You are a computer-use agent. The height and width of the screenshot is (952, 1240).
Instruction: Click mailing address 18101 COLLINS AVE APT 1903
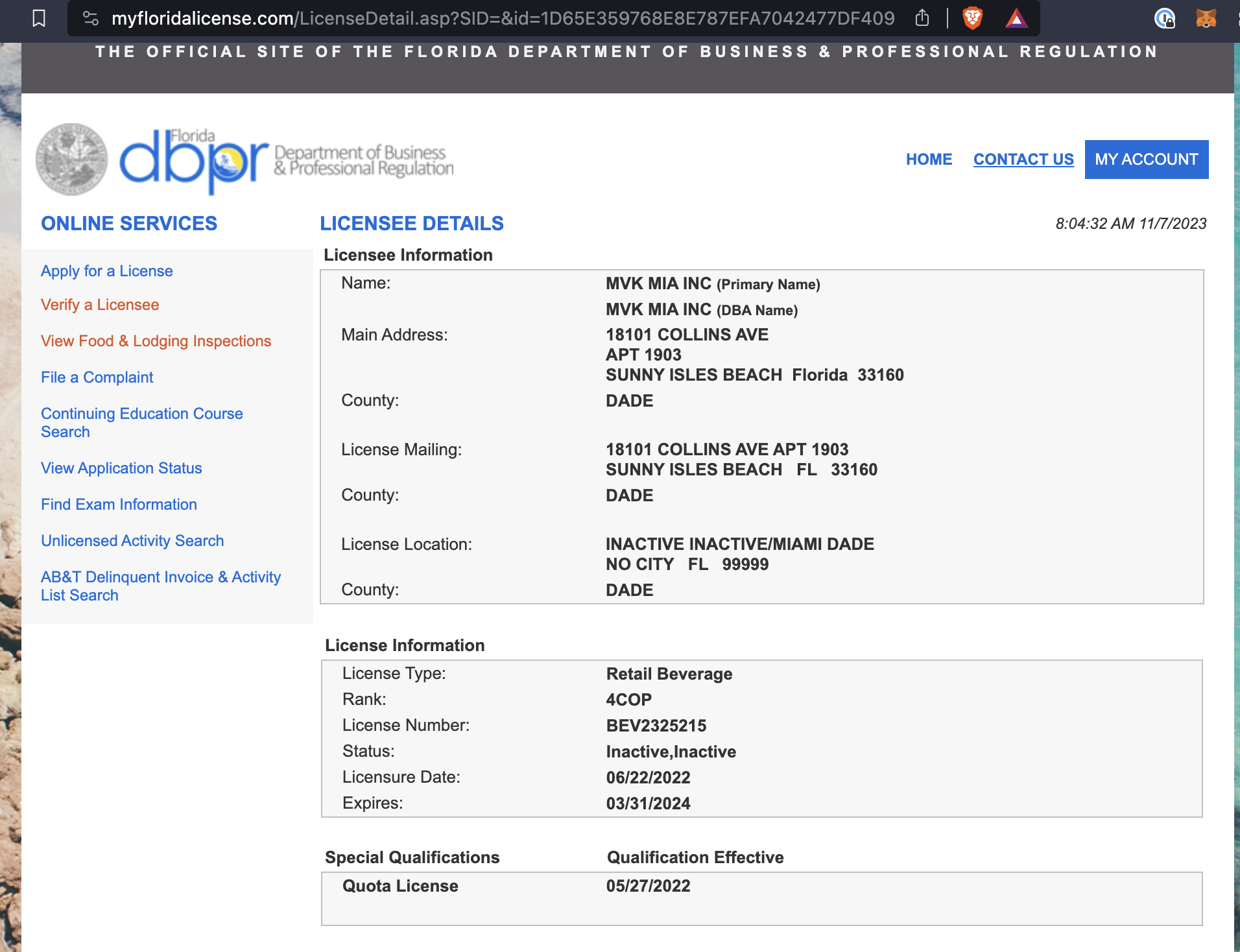(727, 449)
